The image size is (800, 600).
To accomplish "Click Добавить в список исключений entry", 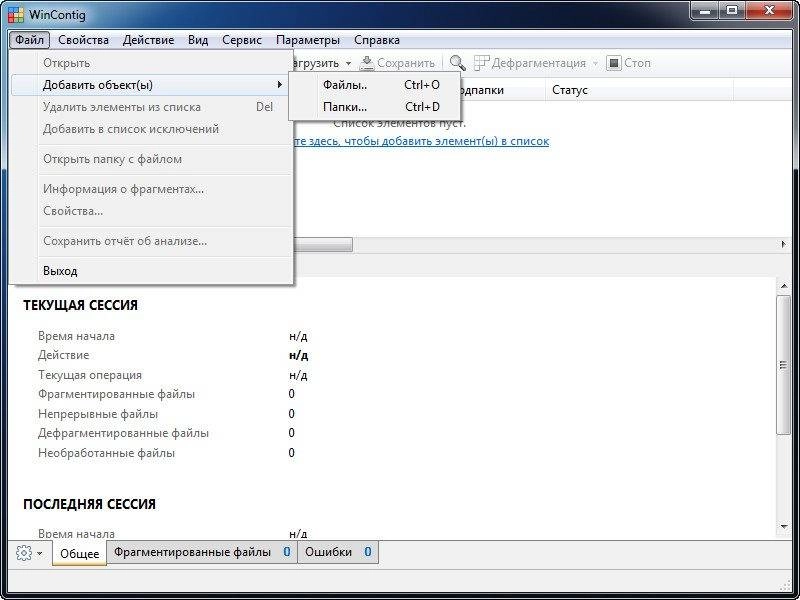I will tap(152, 129).
